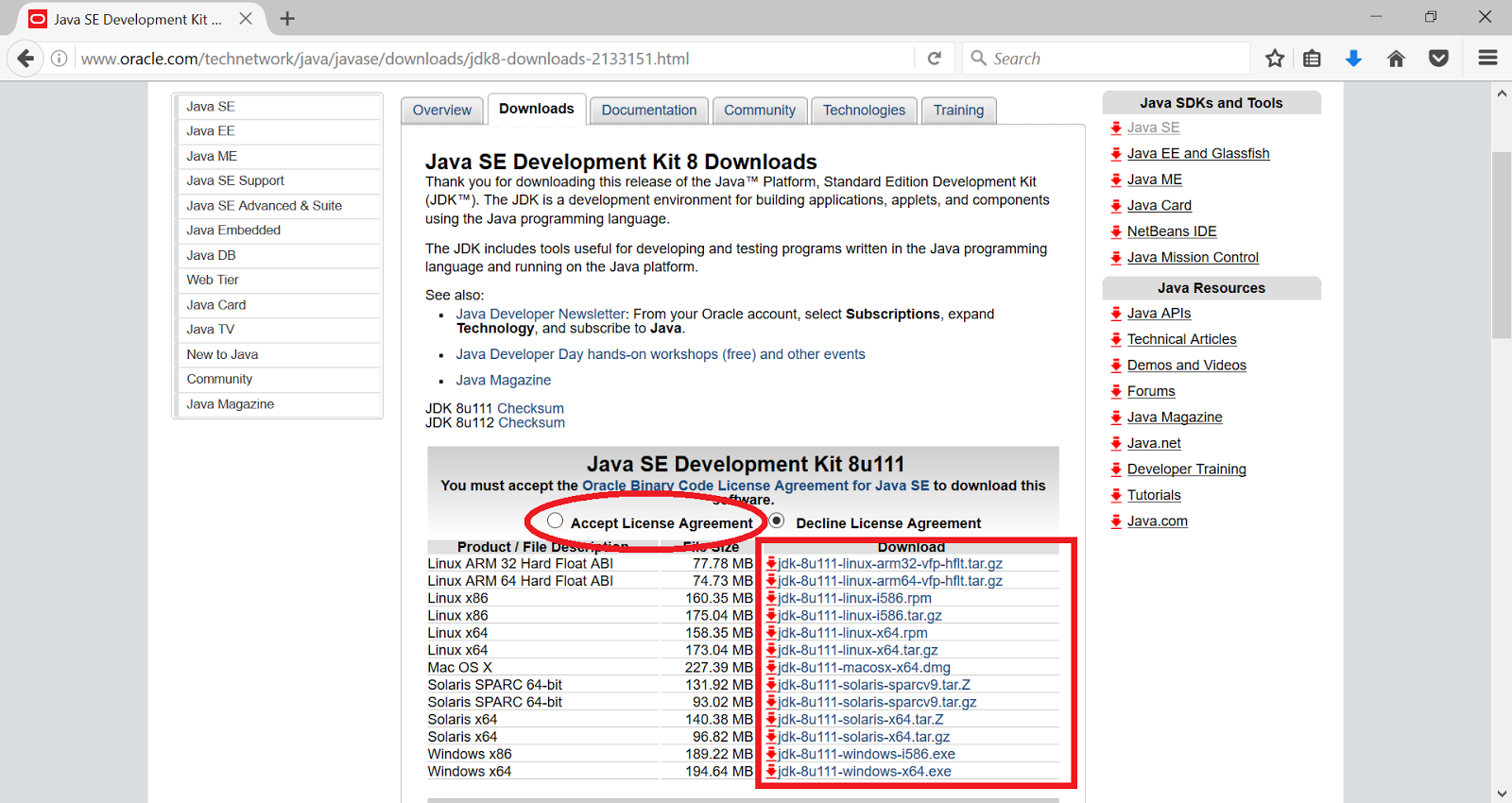Click red arrow icon next to Tutorials

[1116, 495]
